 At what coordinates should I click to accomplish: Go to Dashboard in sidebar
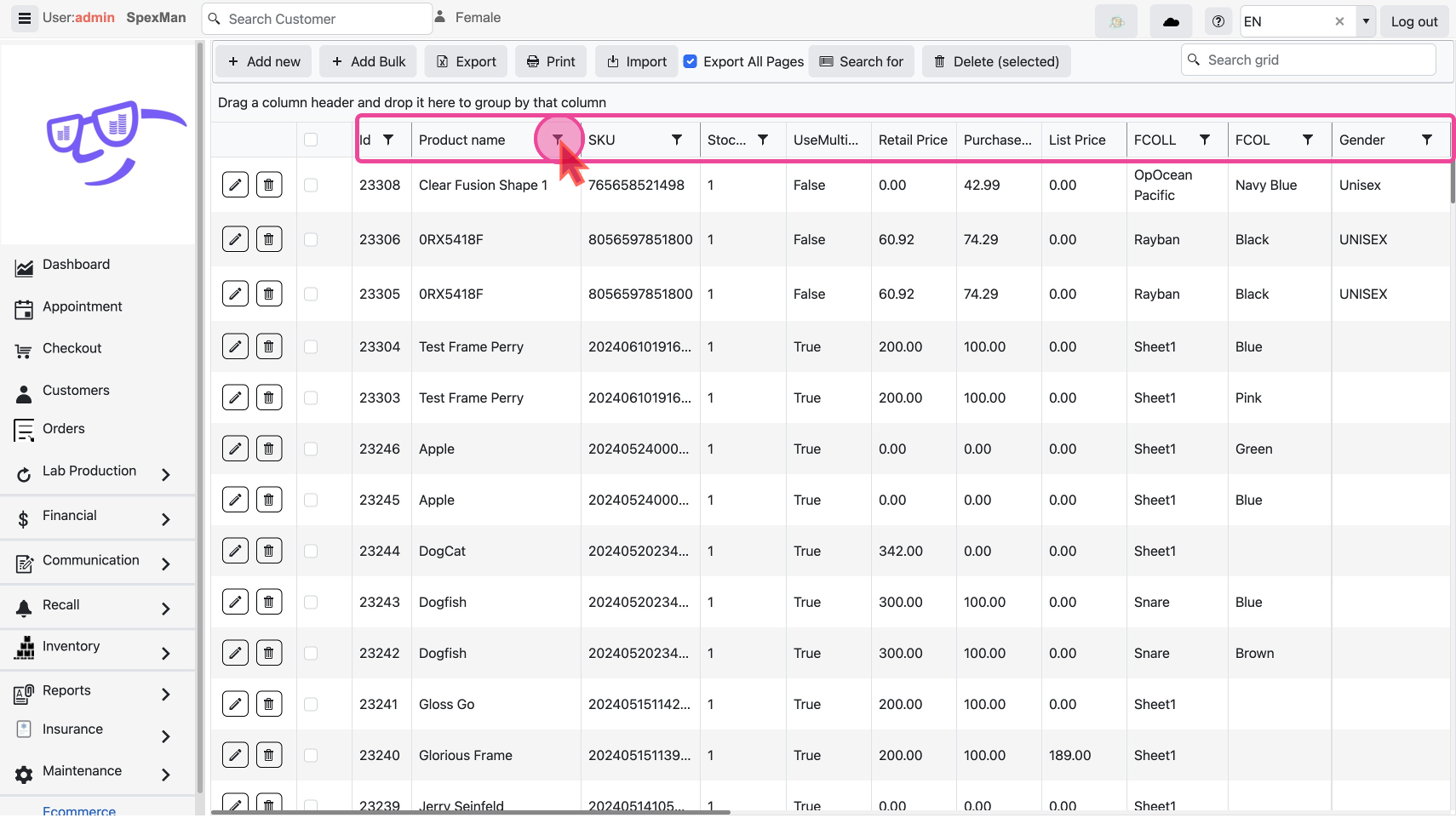click(76, 265)
